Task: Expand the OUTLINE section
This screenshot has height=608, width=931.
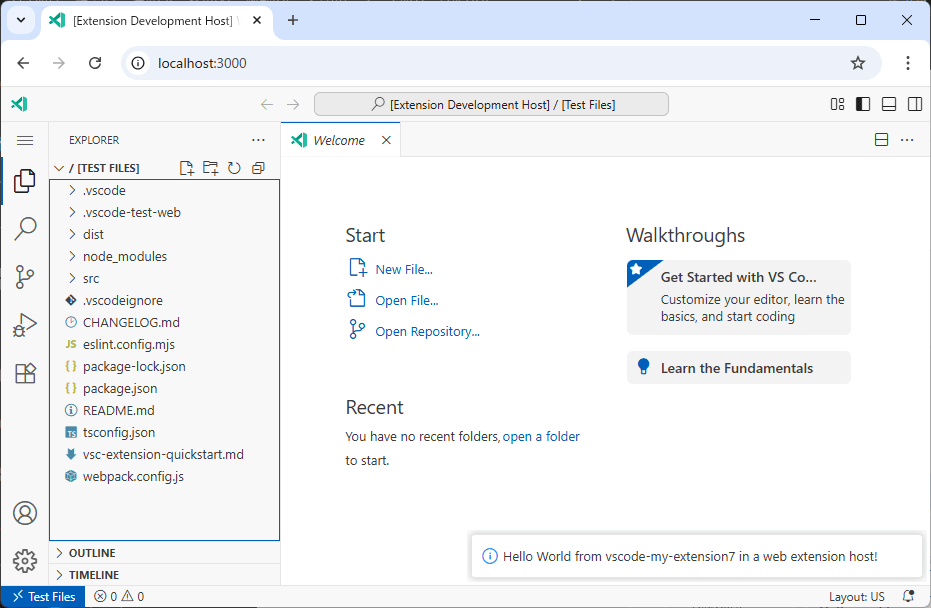Action: (165, 553)
